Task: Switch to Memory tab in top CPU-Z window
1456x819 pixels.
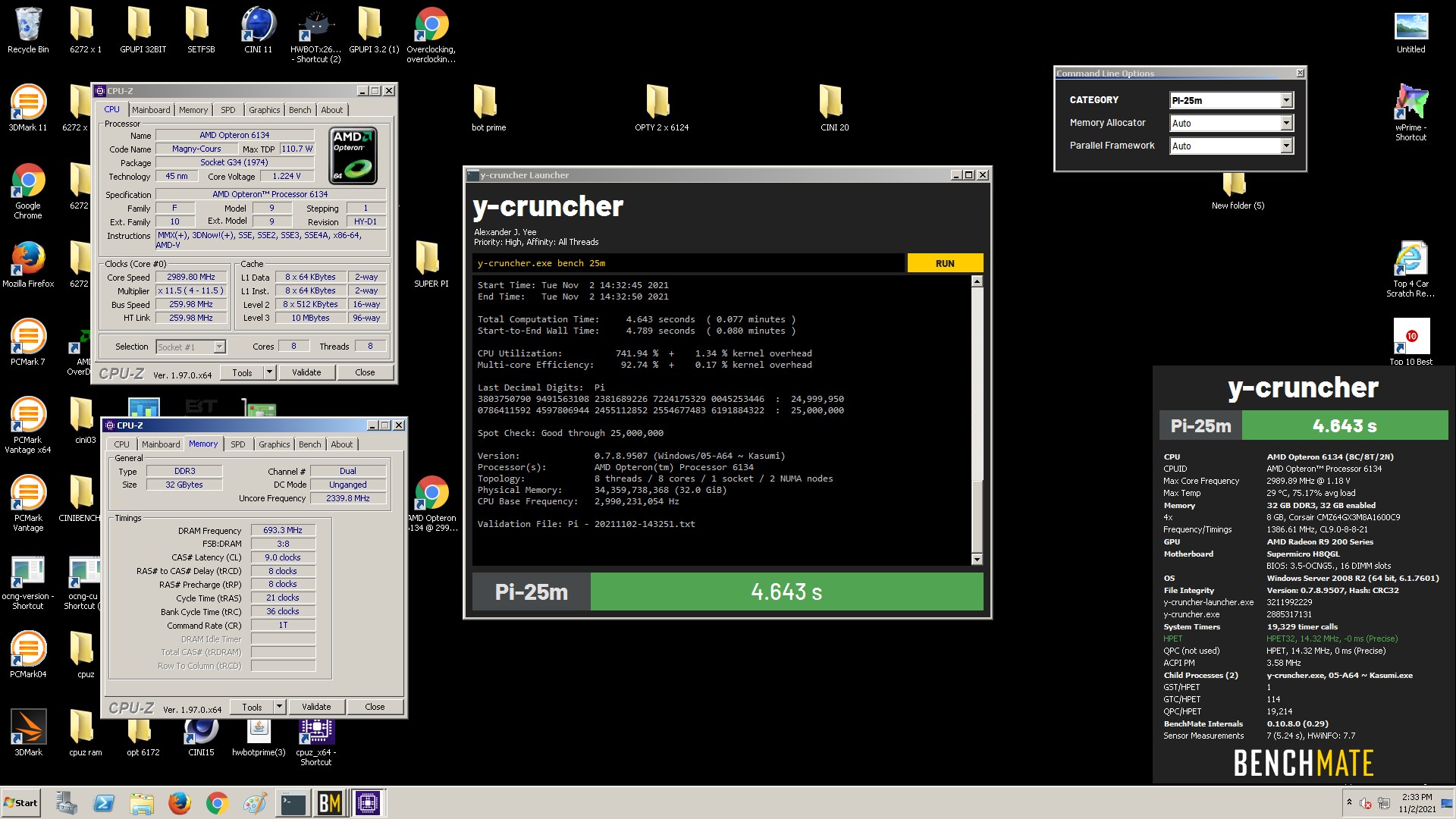Action: click(193, 110)
